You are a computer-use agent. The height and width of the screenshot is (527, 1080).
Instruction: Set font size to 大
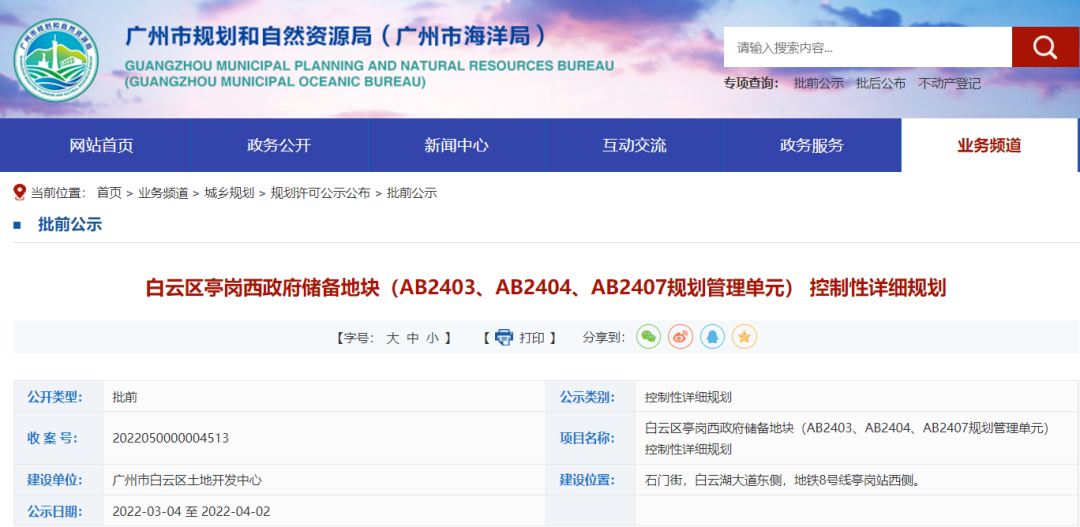point(393,338)
